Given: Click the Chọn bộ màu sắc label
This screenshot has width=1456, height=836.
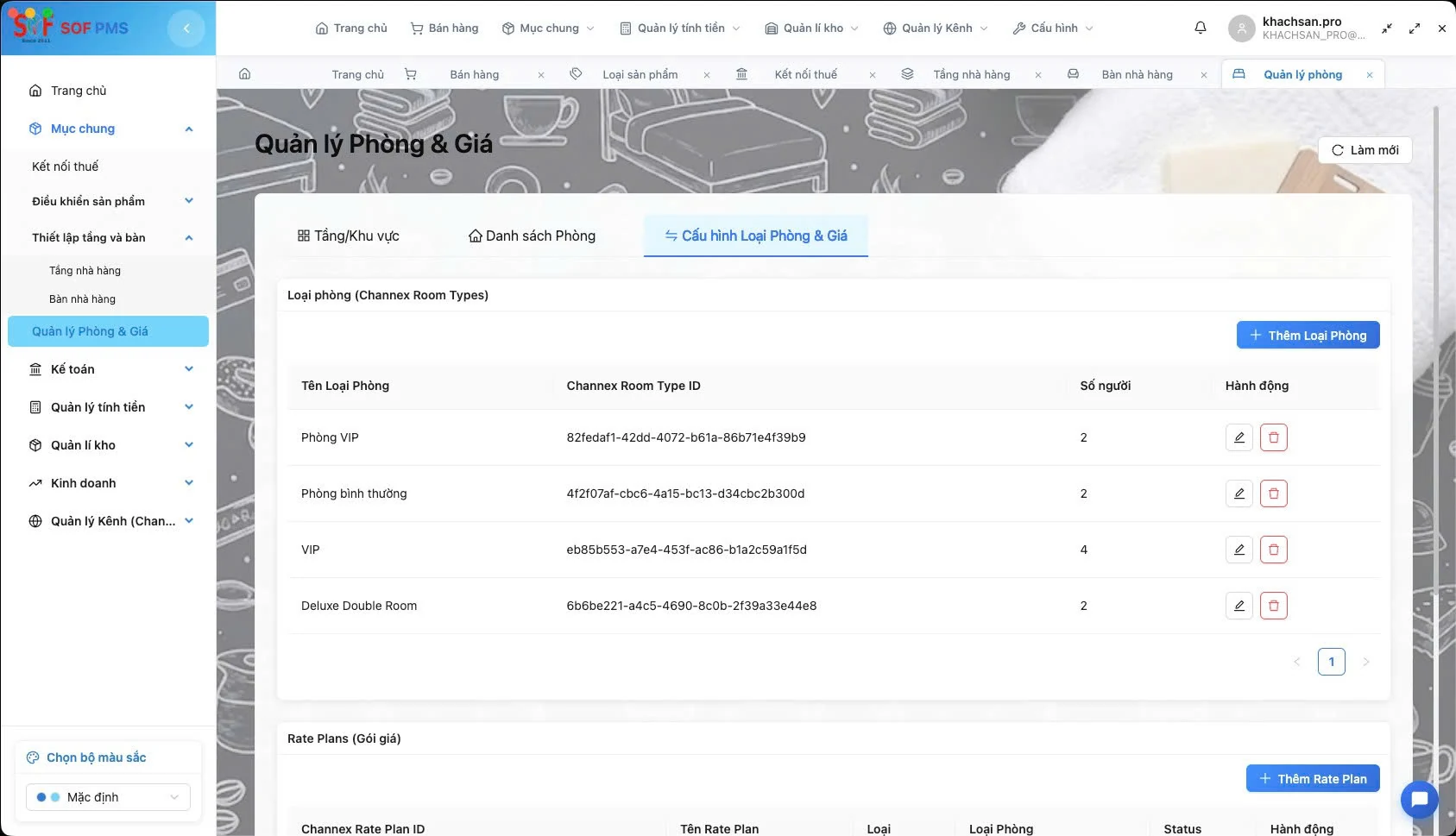Looking at the screenshot, I should [96, 757].
